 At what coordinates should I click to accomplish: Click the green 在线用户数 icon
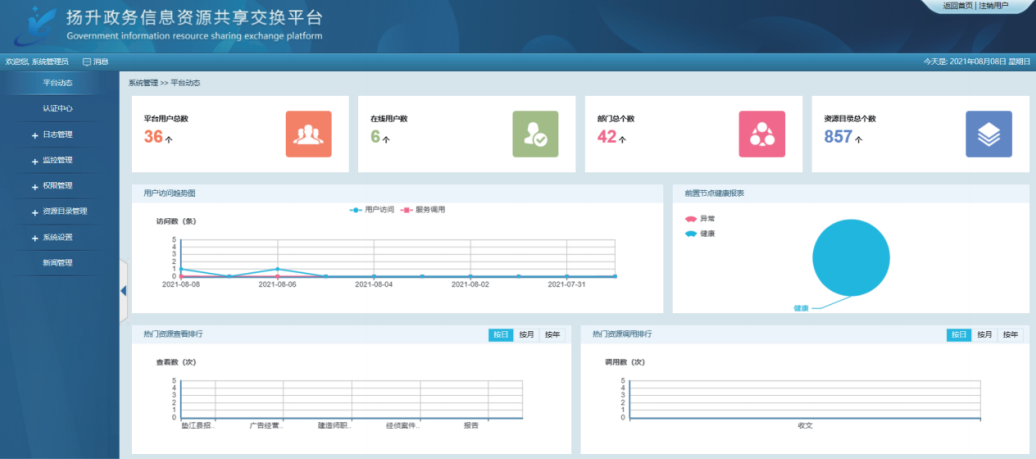point(535,134)
